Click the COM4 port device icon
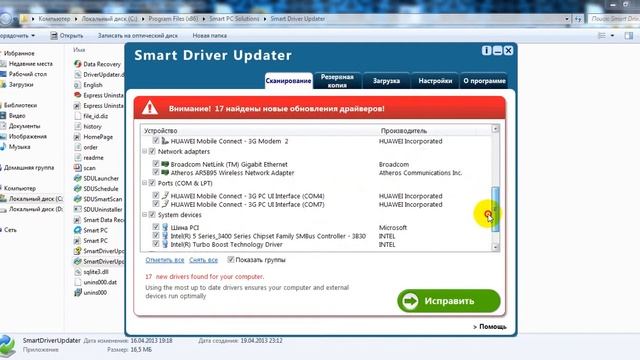Screen dimensions: 640x360 [165, 196]
